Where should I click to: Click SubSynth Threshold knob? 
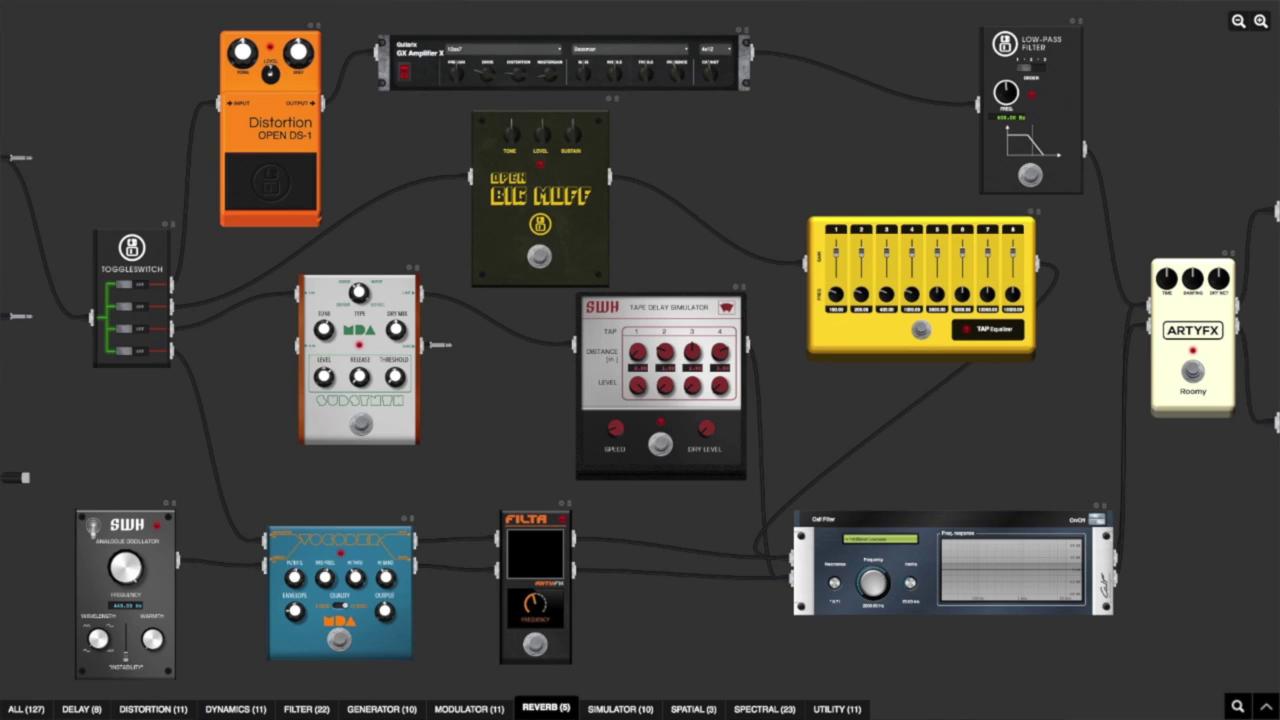(x=395, y=377)
